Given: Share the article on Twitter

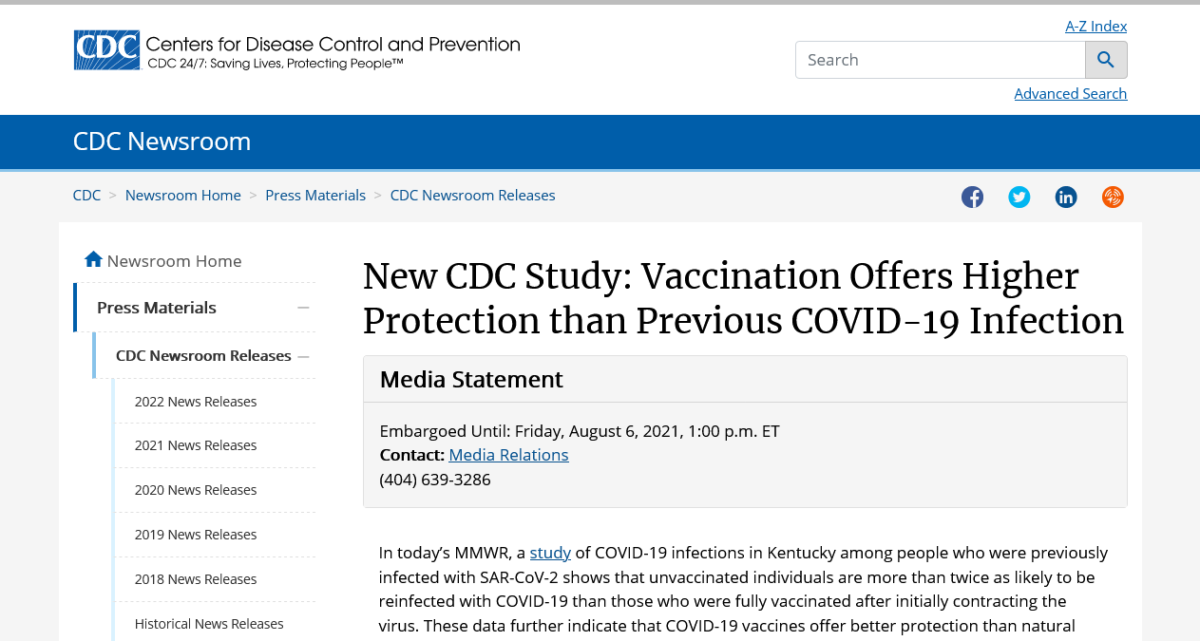Looking at the screenshot, I should coord(1019,197).
